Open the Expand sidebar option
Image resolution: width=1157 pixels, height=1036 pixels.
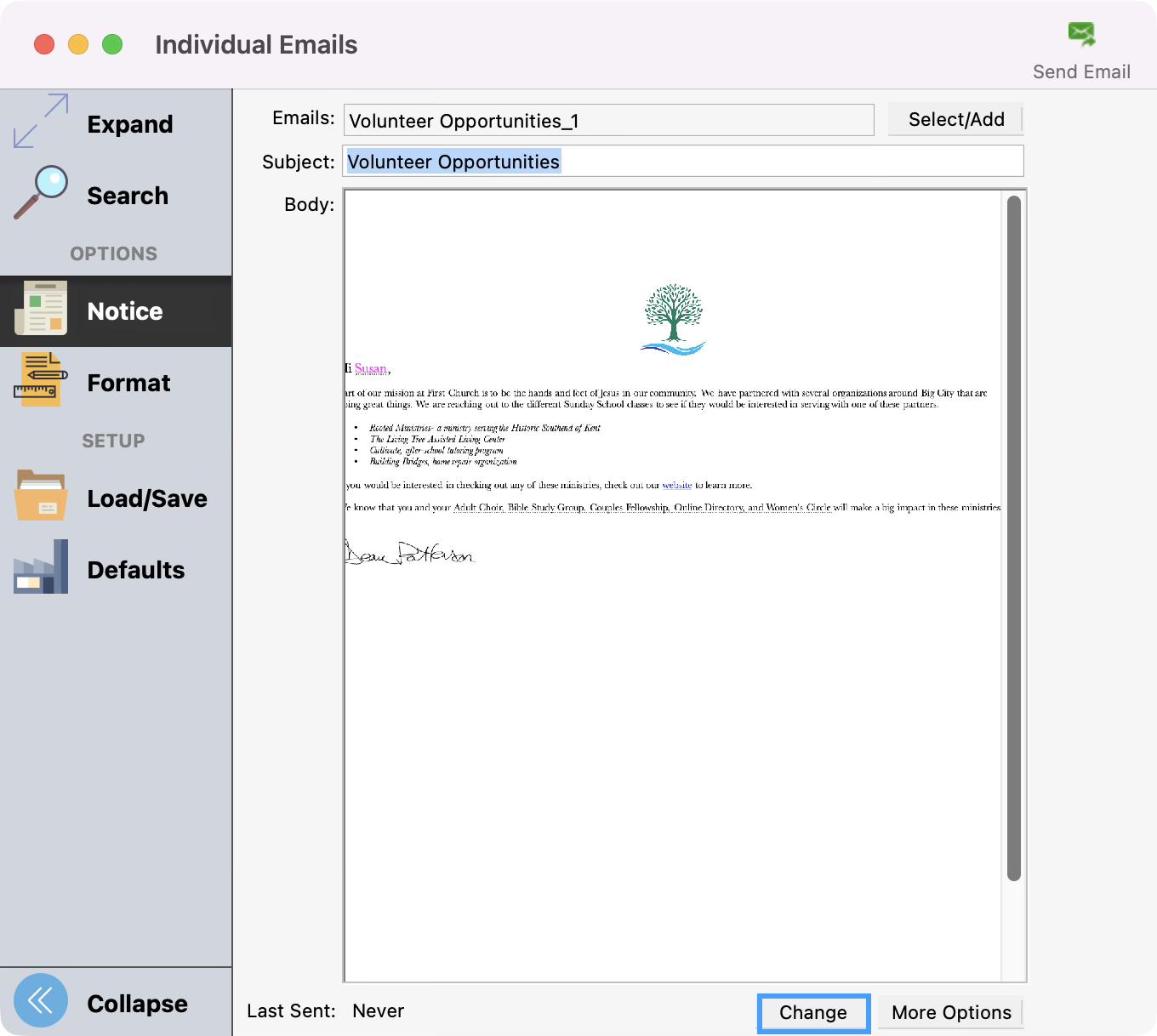click(130, 124)
